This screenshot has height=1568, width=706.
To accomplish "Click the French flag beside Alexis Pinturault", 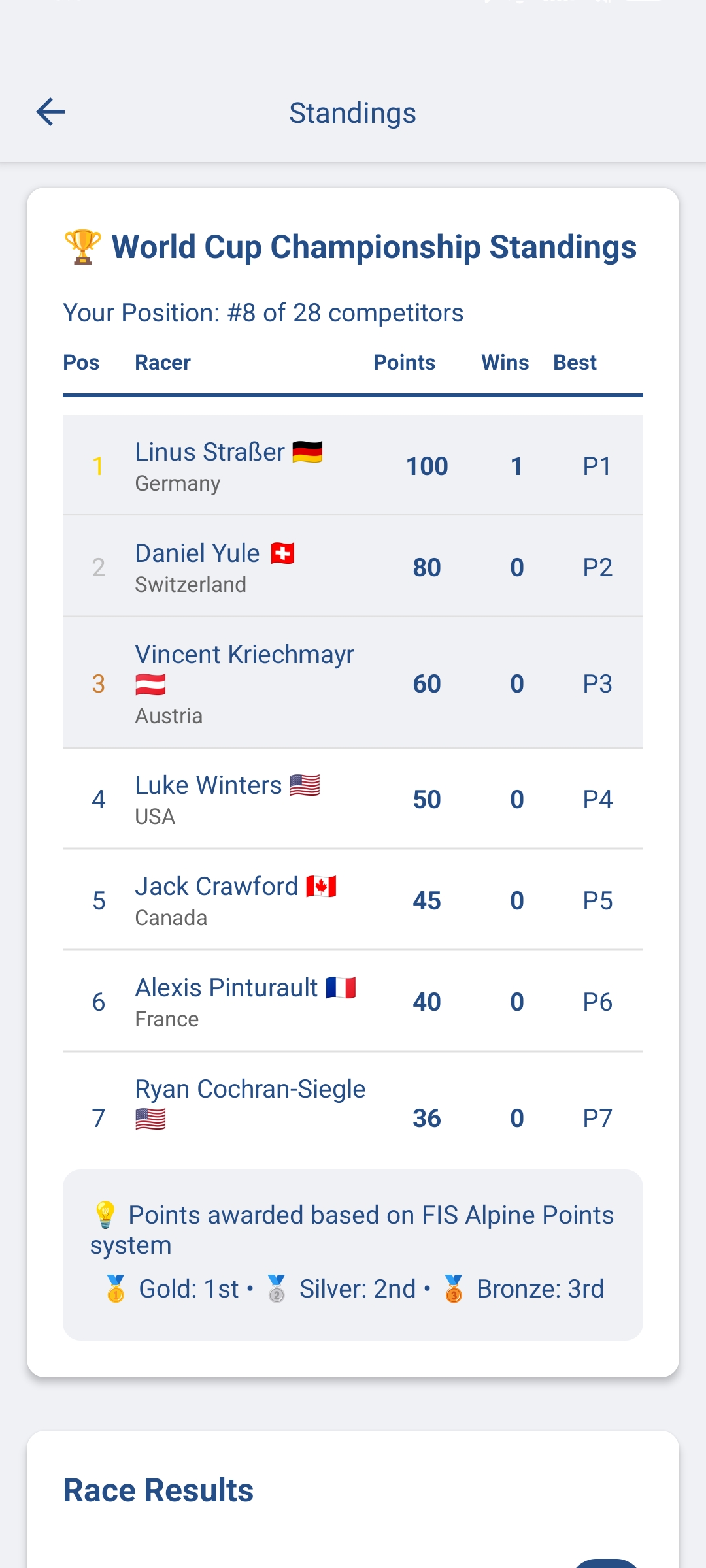I will pos(341,988).
